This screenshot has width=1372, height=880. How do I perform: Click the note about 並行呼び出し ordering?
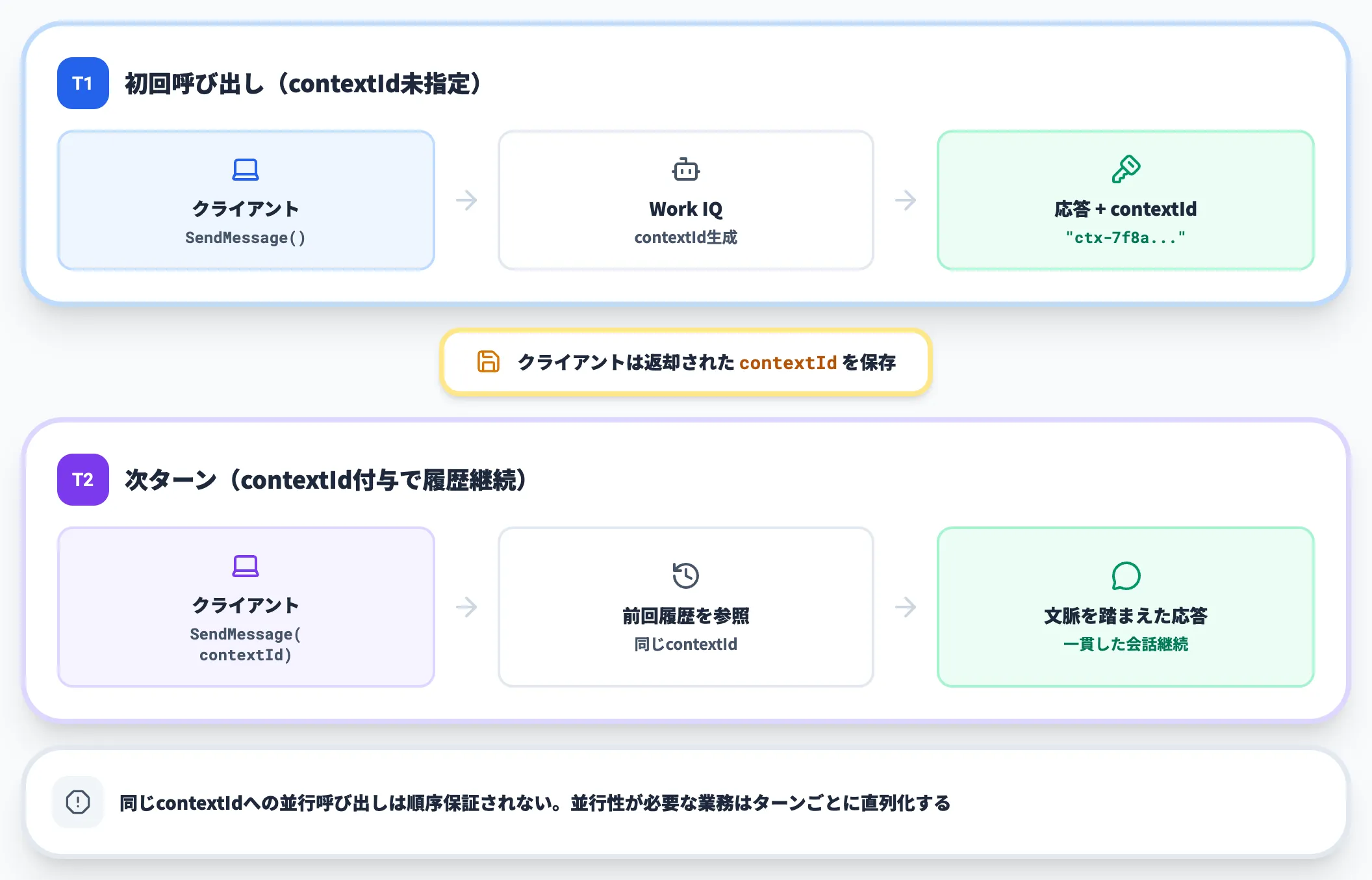coord(535,803)
